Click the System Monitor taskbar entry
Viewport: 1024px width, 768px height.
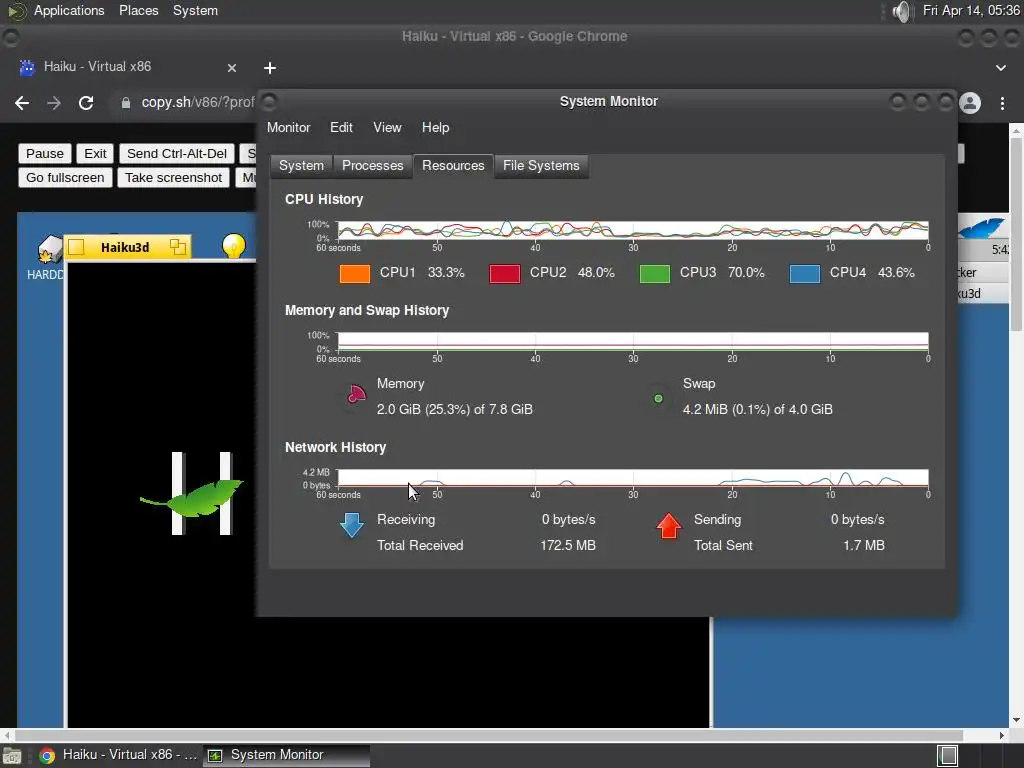pyautogui.click(x=287, y=755)
